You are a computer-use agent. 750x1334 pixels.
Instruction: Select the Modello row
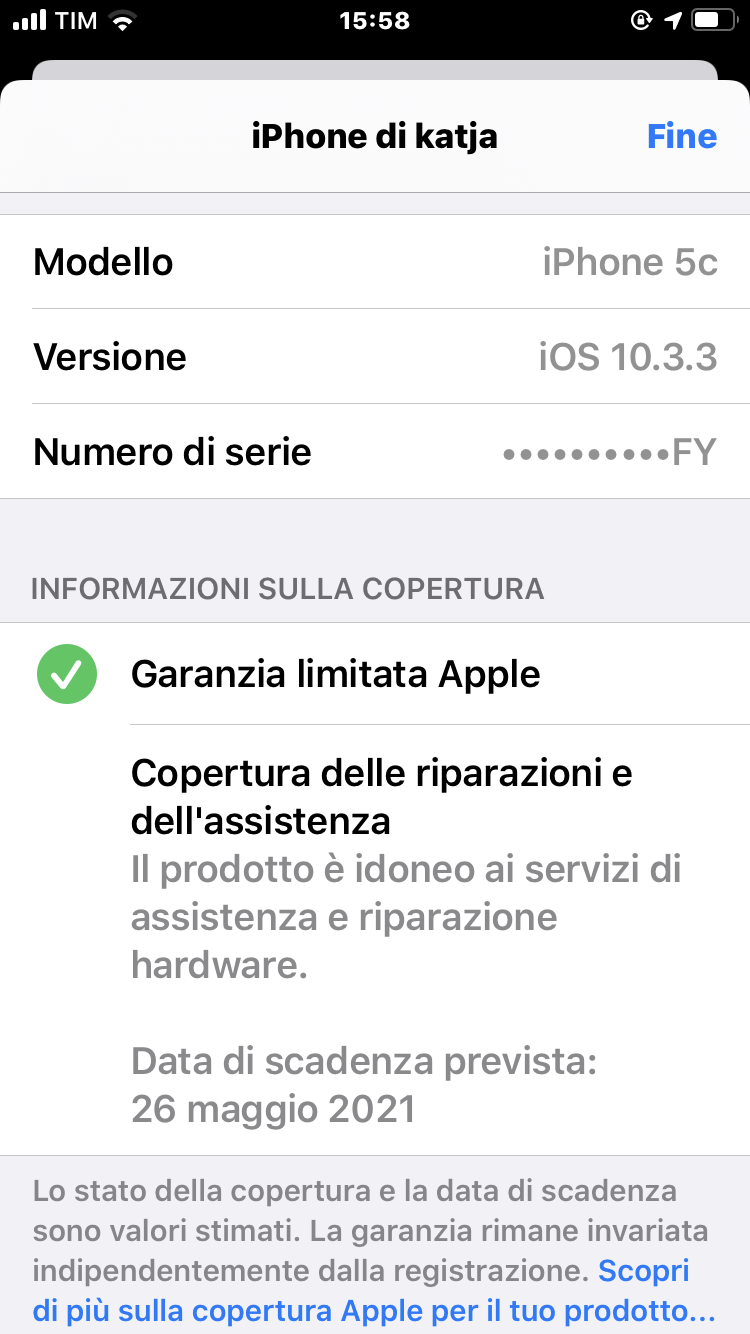click(x=375, y=262)
